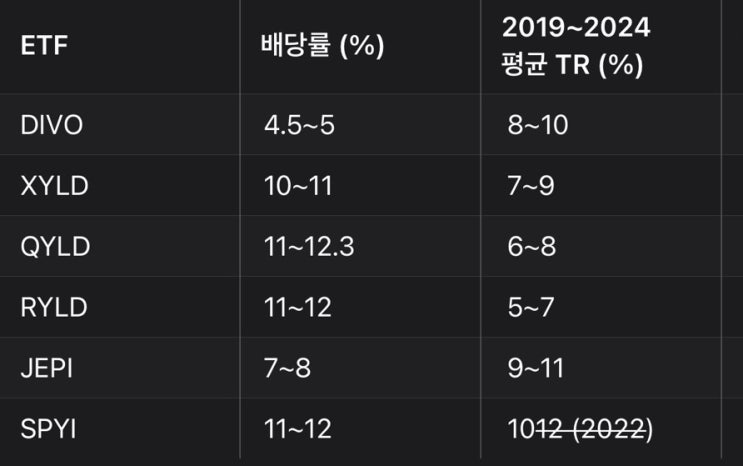743x466 pixels.
Task: Click the 2019~2024 평균 TR (%) header
Action: point(575,46)
